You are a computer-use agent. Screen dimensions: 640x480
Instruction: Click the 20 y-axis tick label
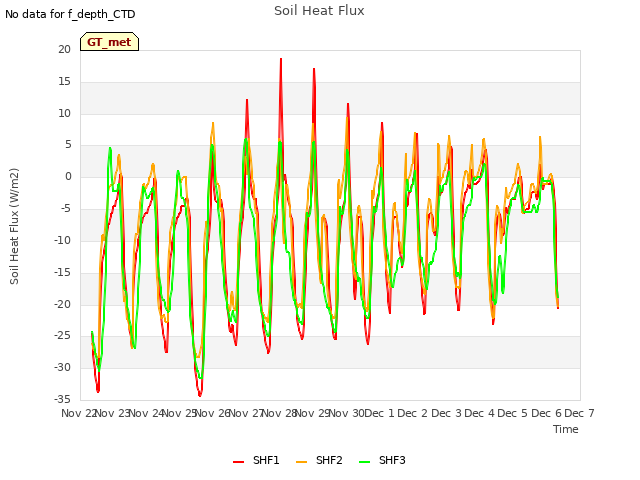coord(64,50)
